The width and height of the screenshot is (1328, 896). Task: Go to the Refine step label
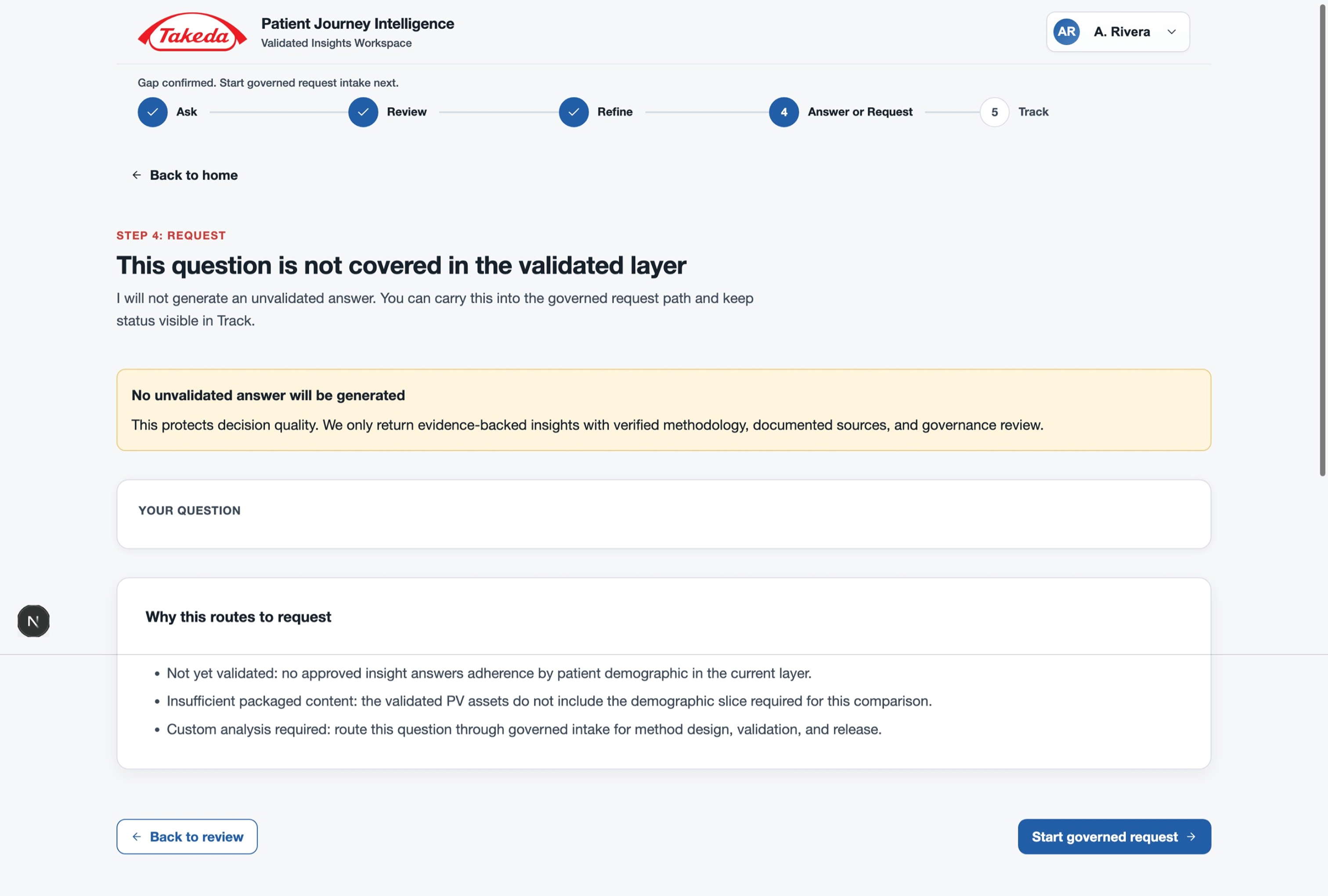615,112
